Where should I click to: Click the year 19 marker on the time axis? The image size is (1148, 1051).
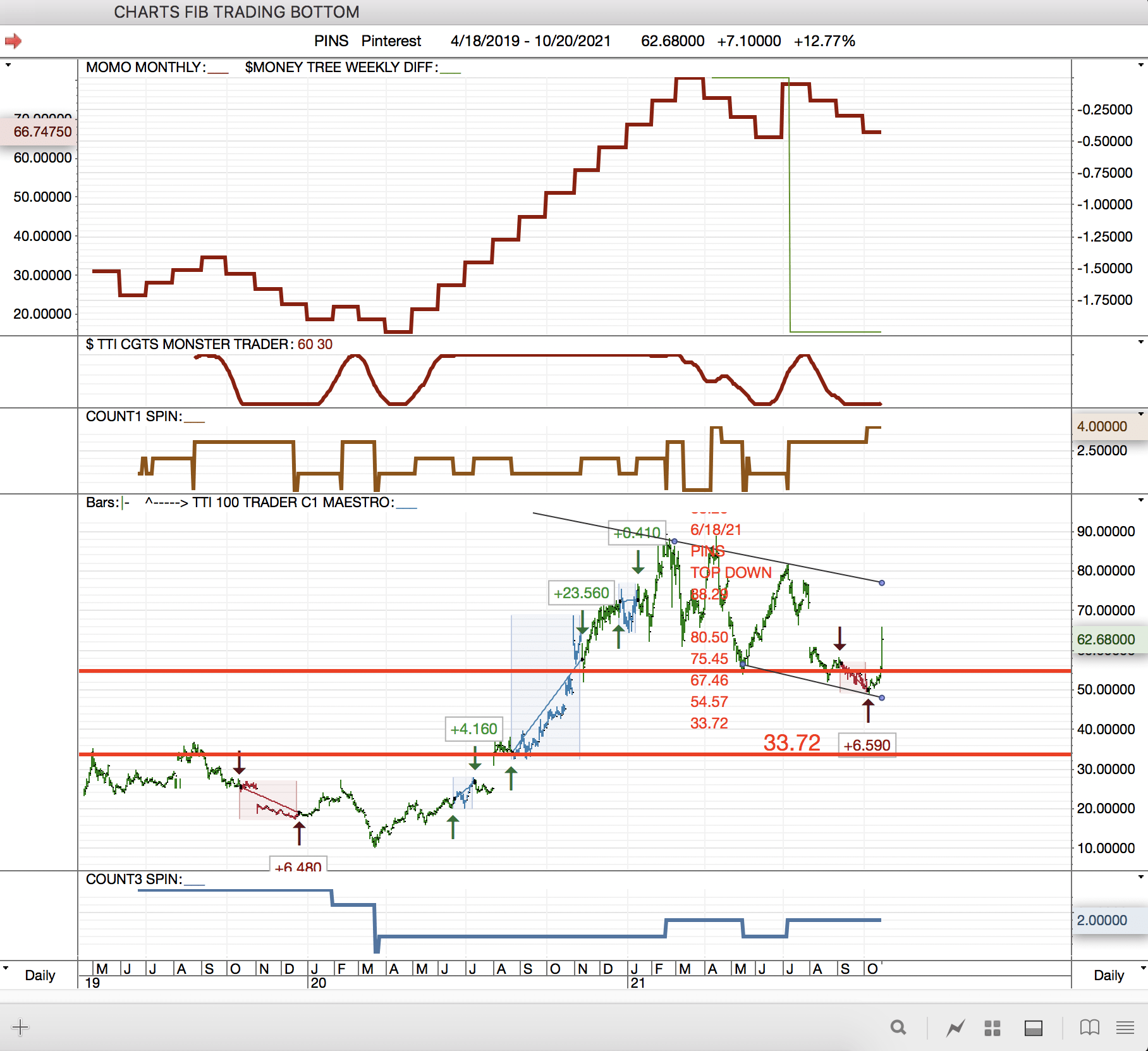pos(92,983)
